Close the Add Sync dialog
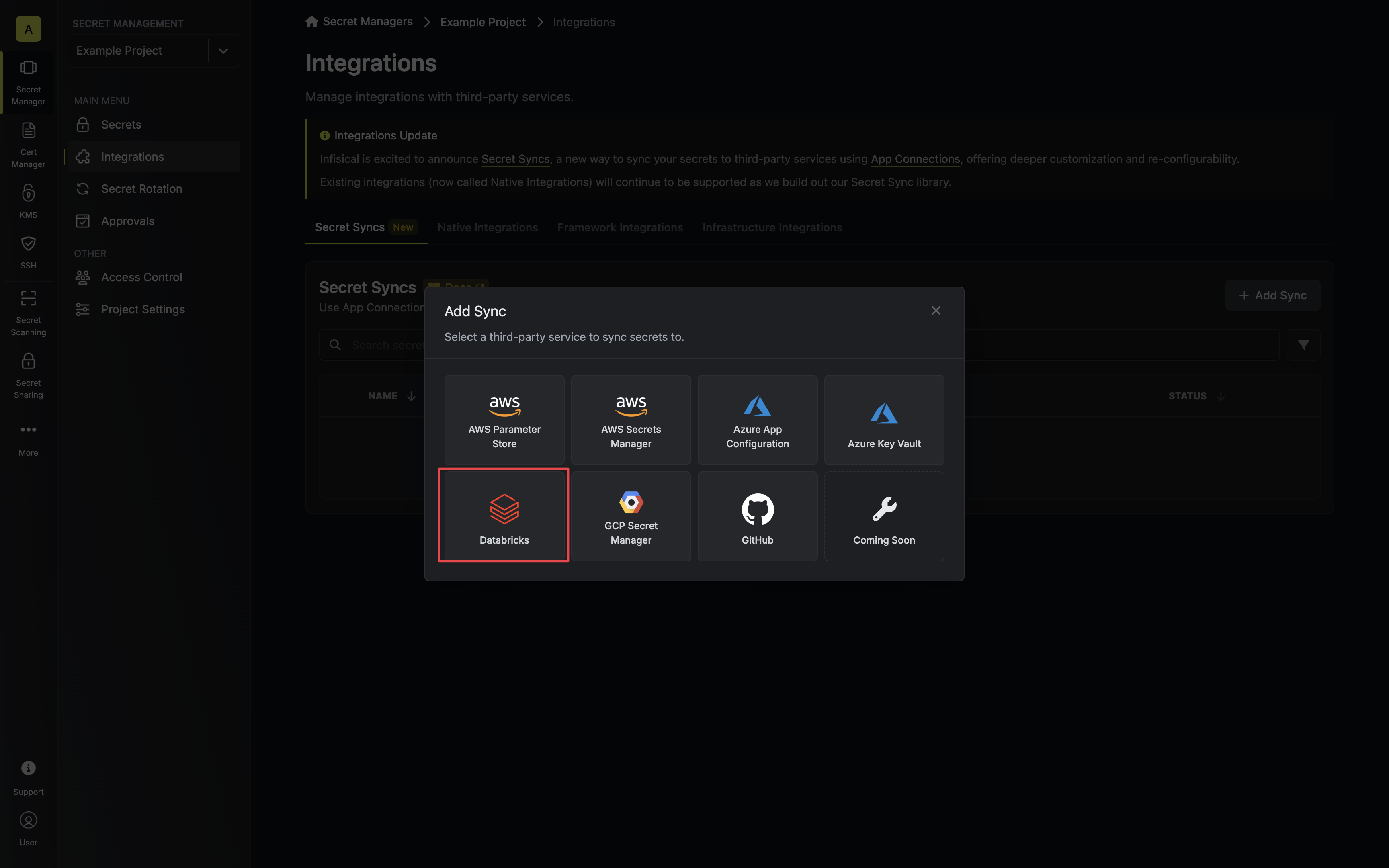Image resolution: width=1389 pixels, height=868 pixels. coord(935,310)
